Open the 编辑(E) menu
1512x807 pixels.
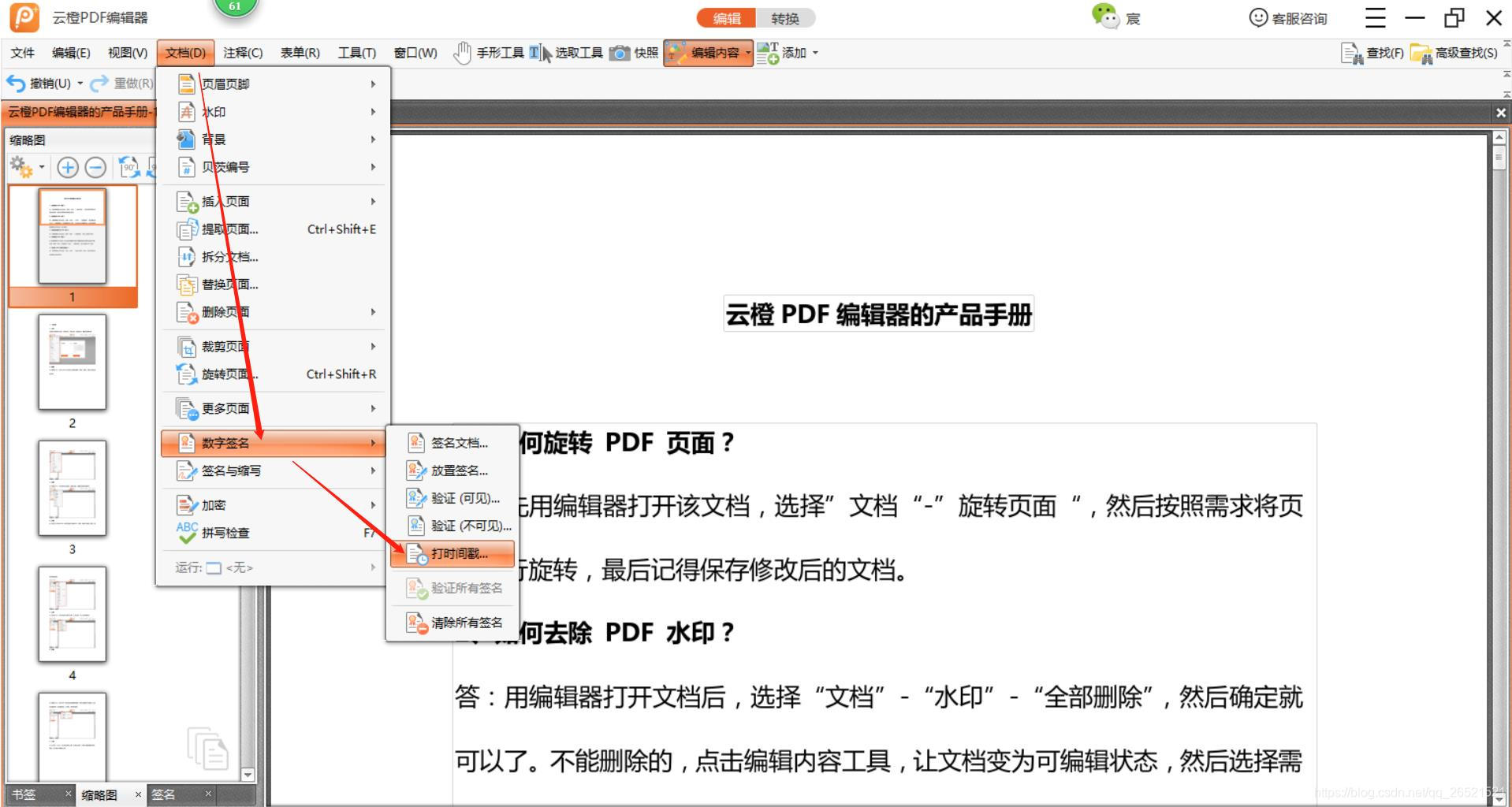71,53
